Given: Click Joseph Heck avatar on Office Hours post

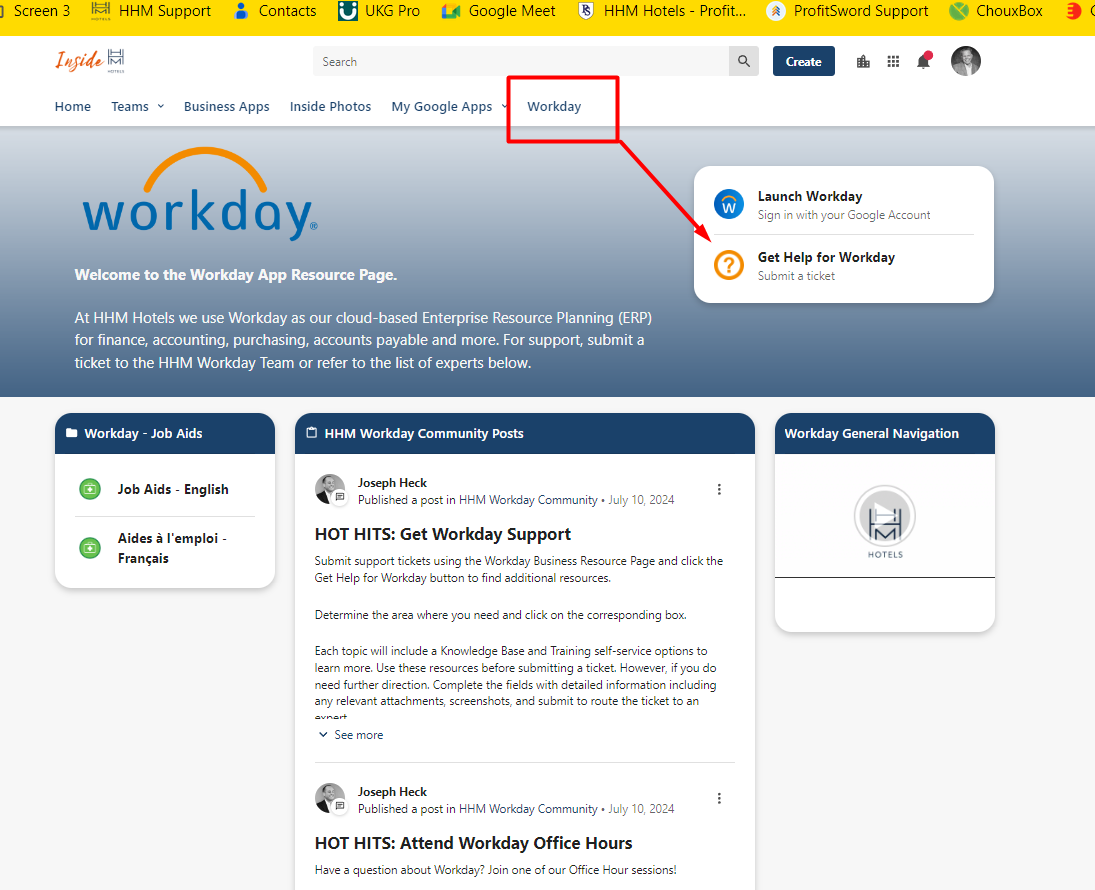Looking at the screenshot, I should (330, 798).
